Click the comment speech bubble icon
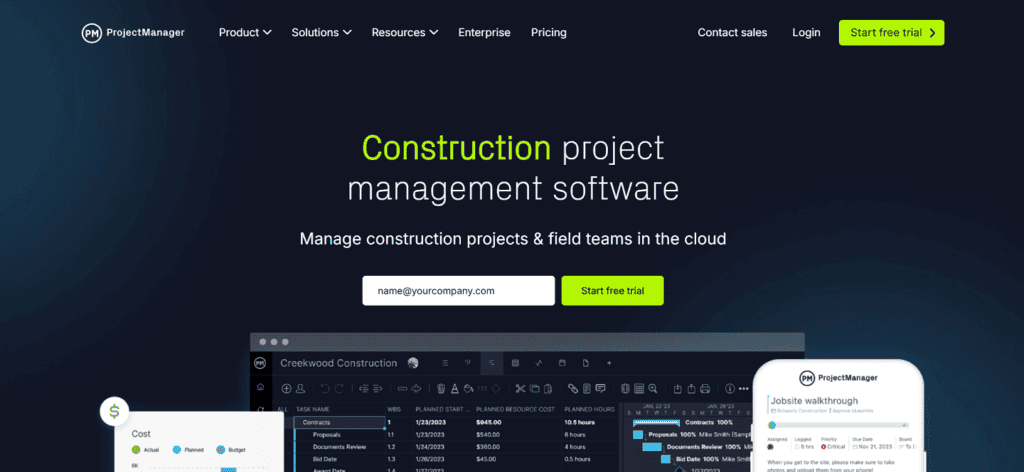The width and height of the screenshot is (1024, 472). point(600,388)
